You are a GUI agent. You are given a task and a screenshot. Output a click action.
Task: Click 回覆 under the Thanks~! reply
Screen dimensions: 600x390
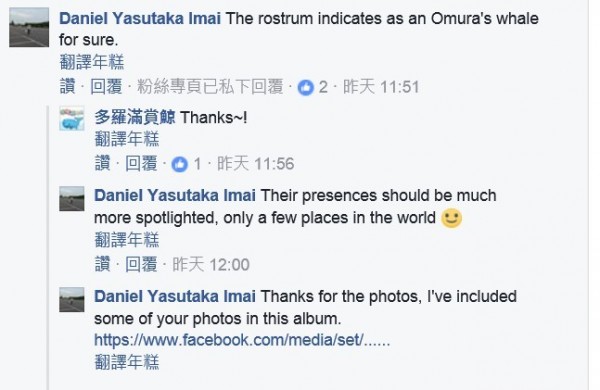(x=141, y=163)
